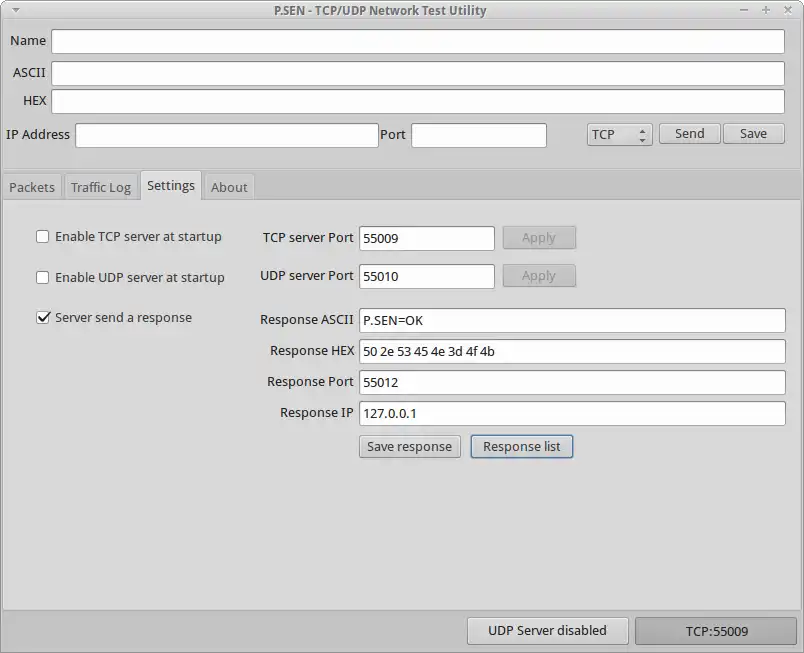Click the 'Response Port' label

click(310, 382)
